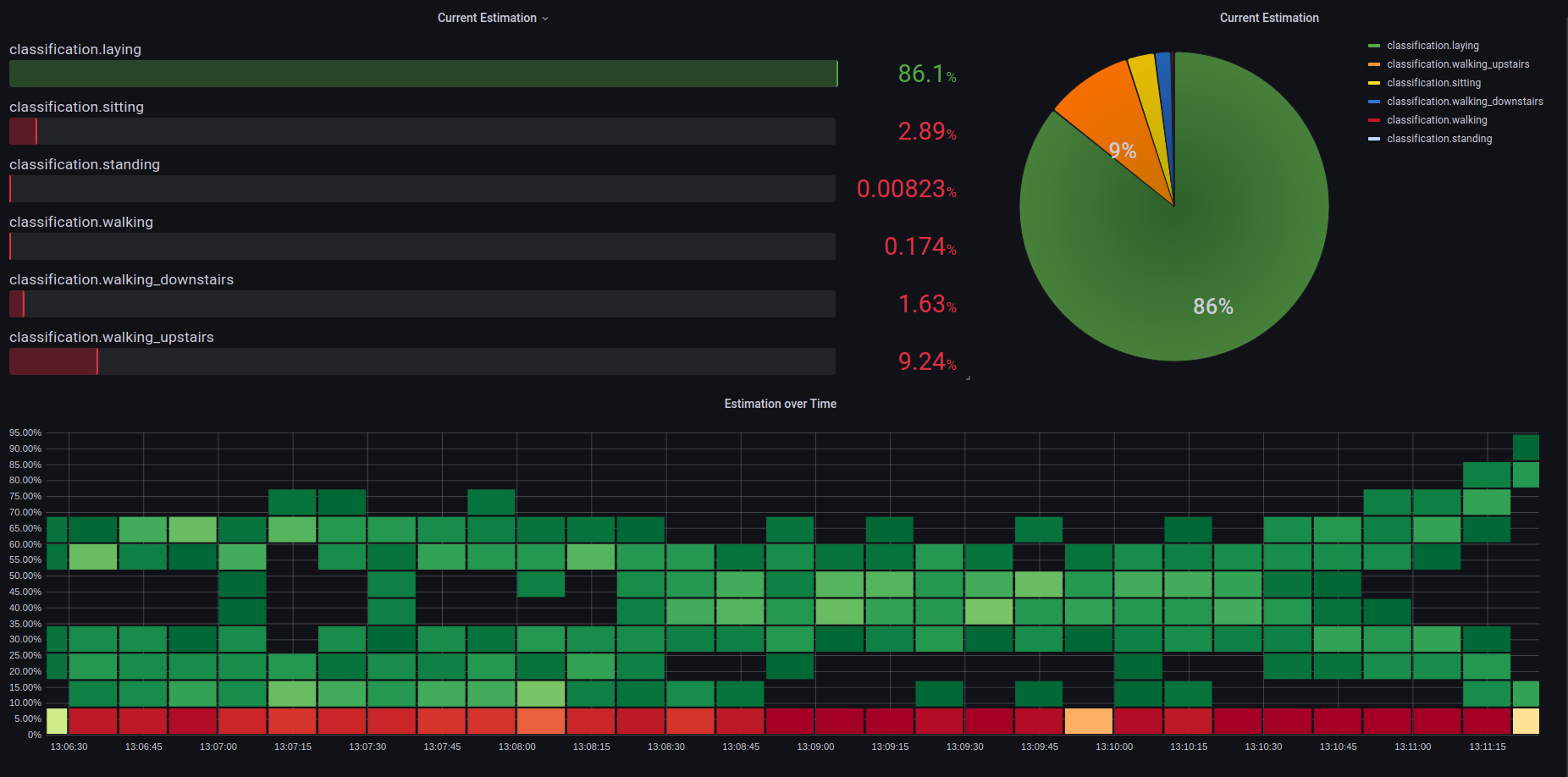The width and height of the screenshot is (1568, 777).
Task: Click the 13:06:30 time axis label
Action: [69, 747]
